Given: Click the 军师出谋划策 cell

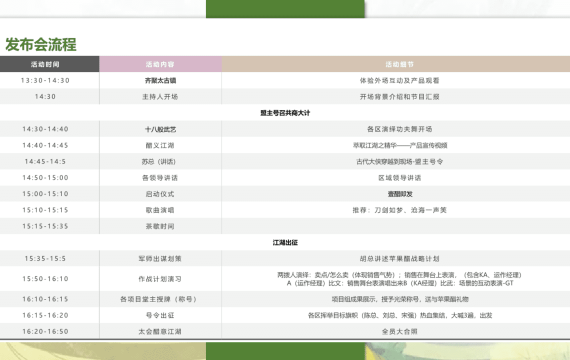Looking at the screenshot, I should 160,259.
